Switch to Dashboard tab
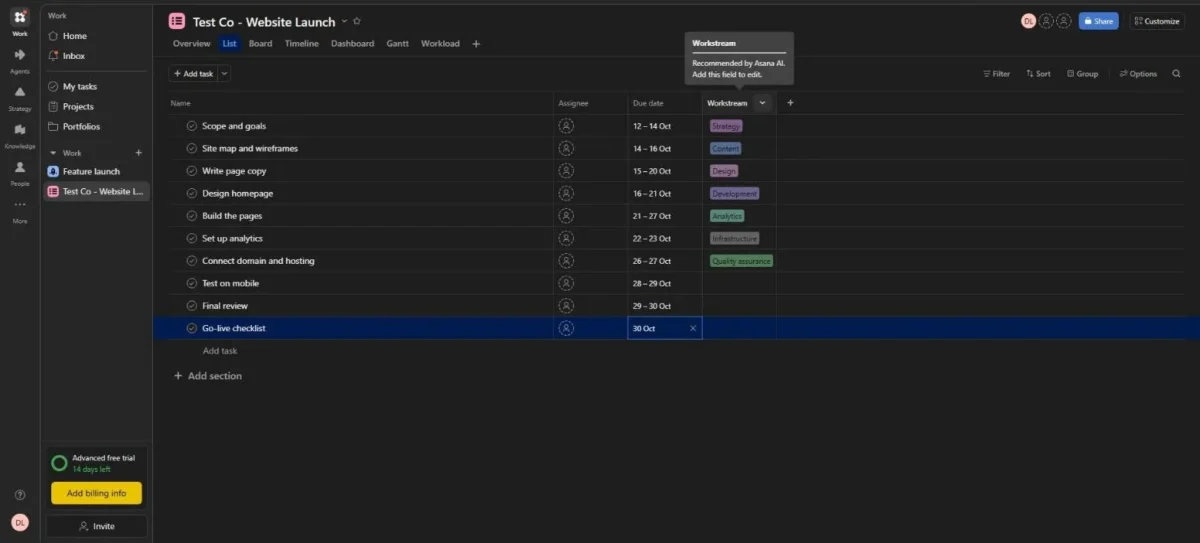Viewport: 1200px width, 543px height. point(352,44)
